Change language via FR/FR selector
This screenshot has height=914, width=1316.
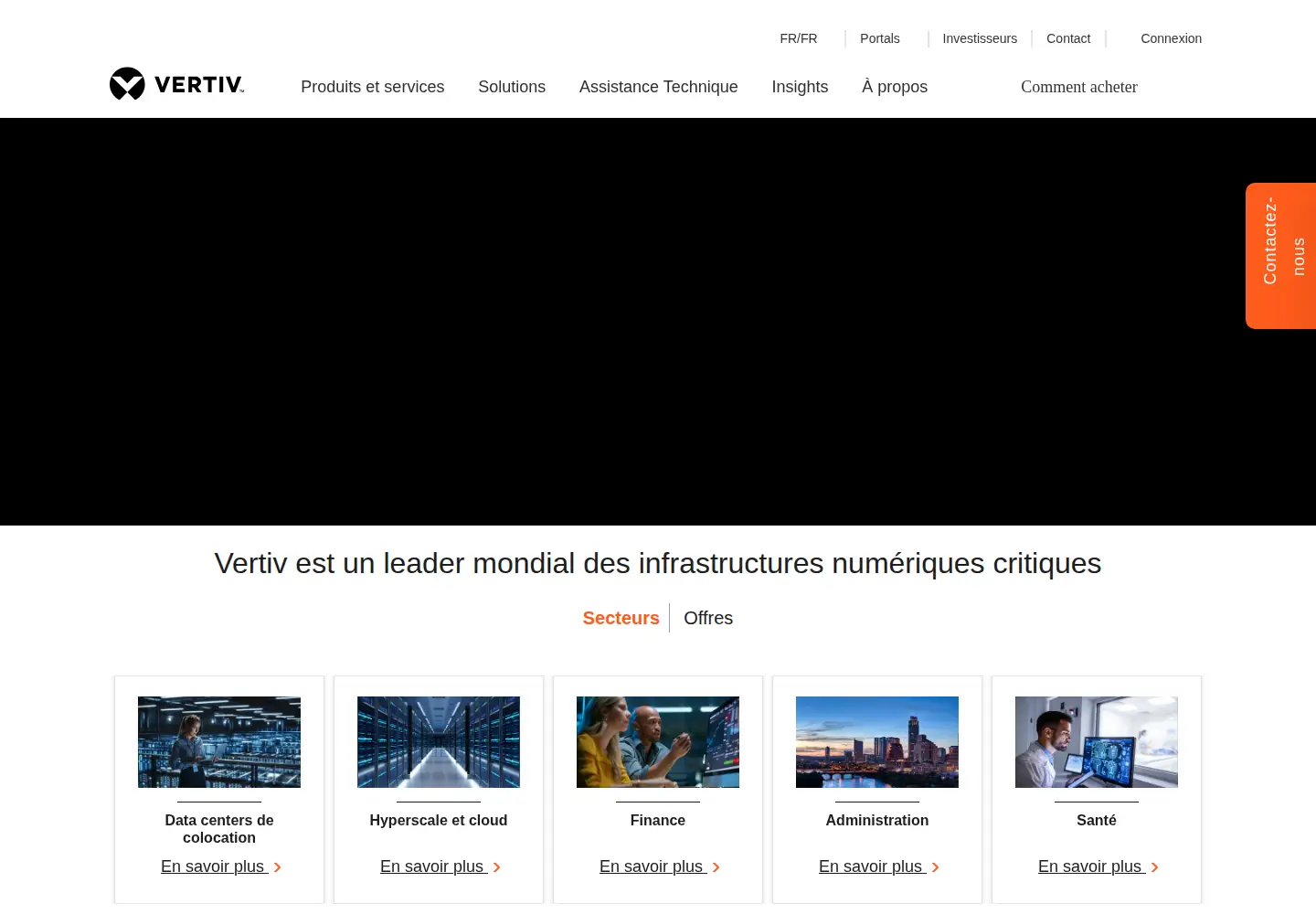[799, 38]
